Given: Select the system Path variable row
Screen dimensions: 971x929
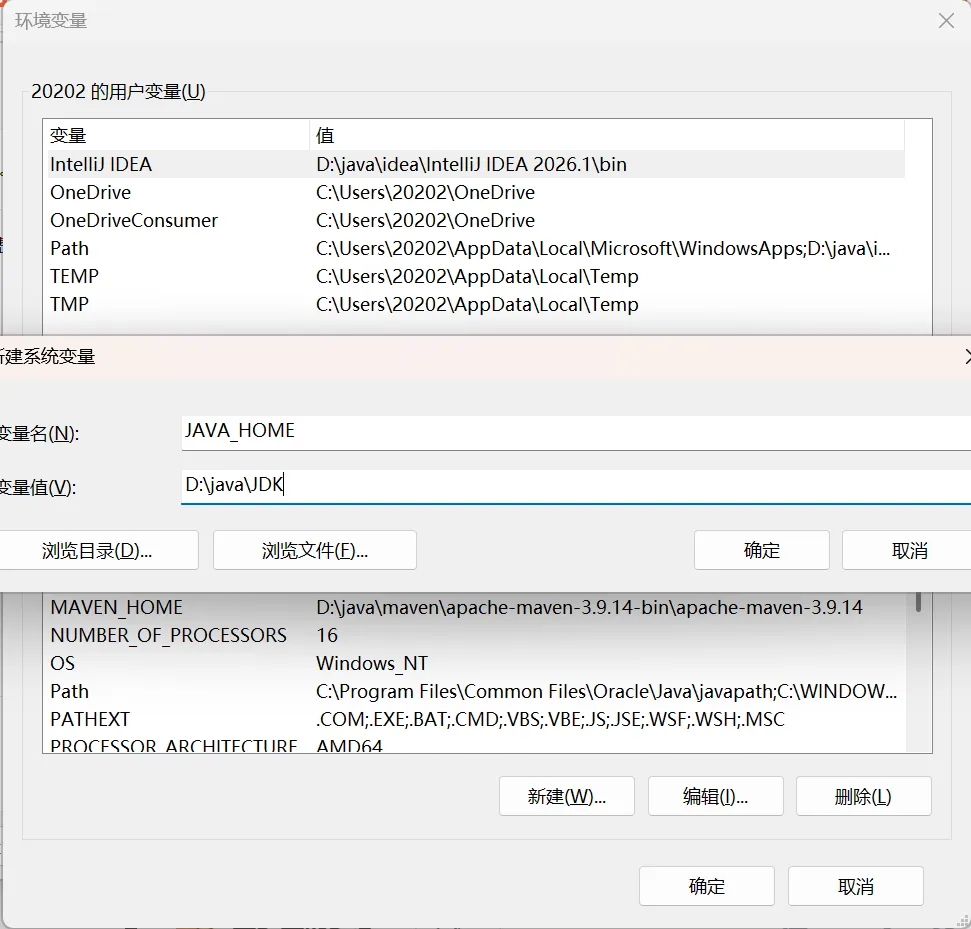Looking at the screenshot, I should [476, 691].
